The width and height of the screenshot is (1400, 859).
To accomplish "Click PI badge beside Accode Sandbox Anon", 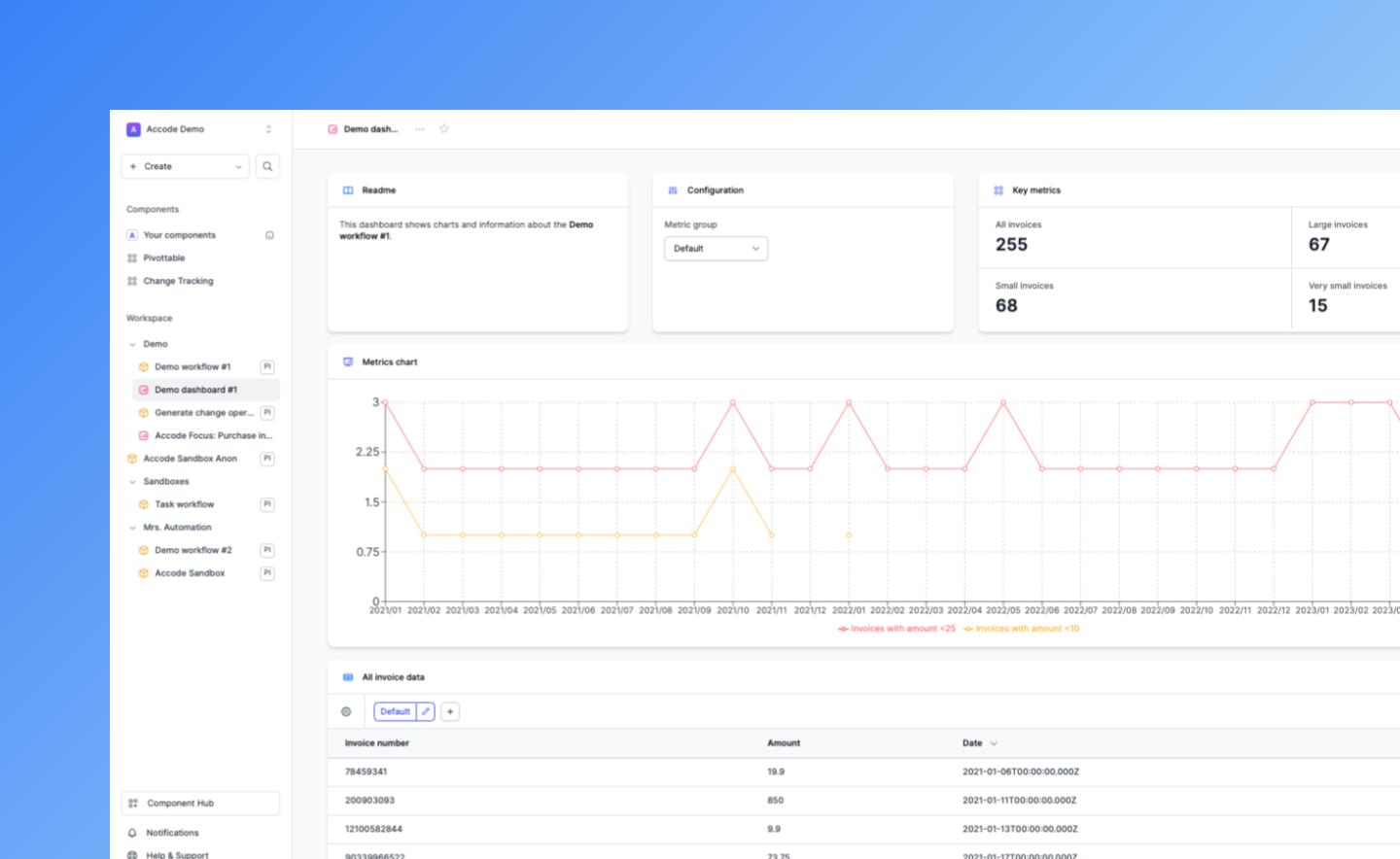I will pos(267,459).
